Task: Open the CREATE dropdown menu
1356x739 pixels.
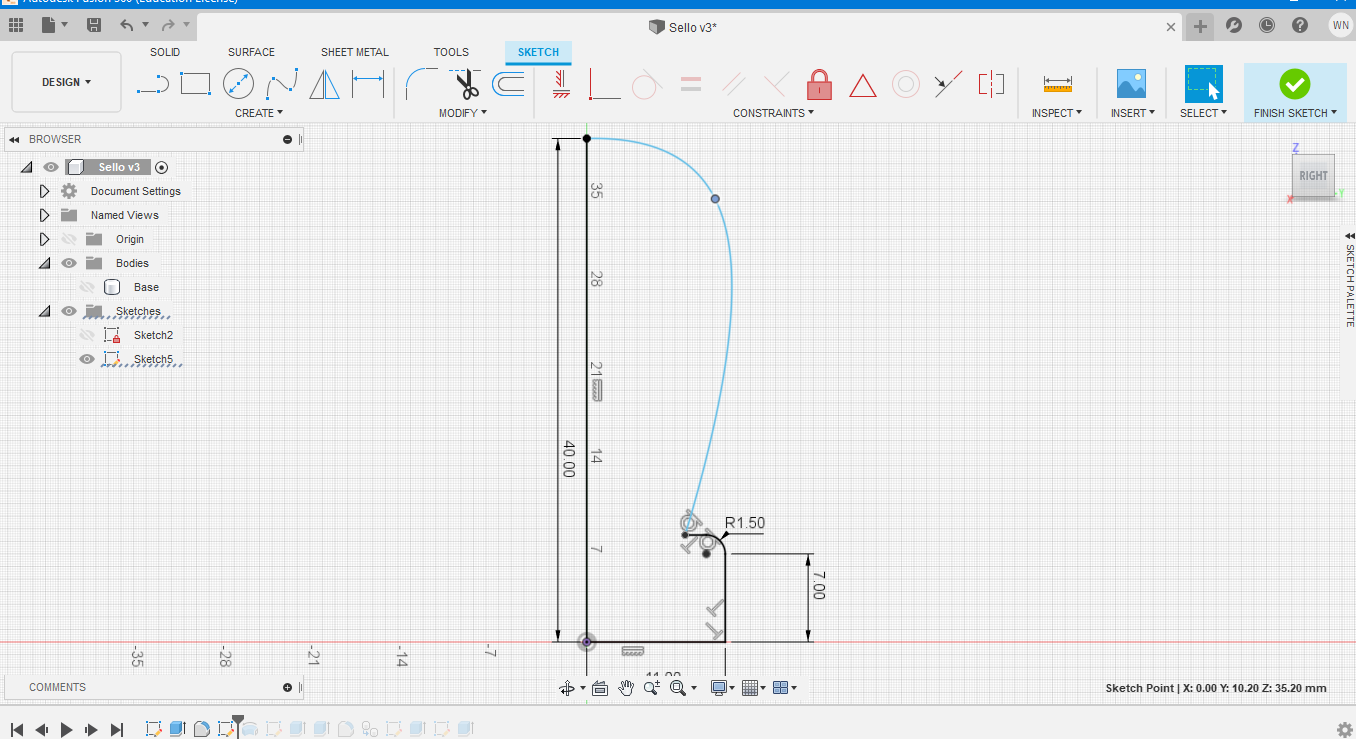Action: 259,113
